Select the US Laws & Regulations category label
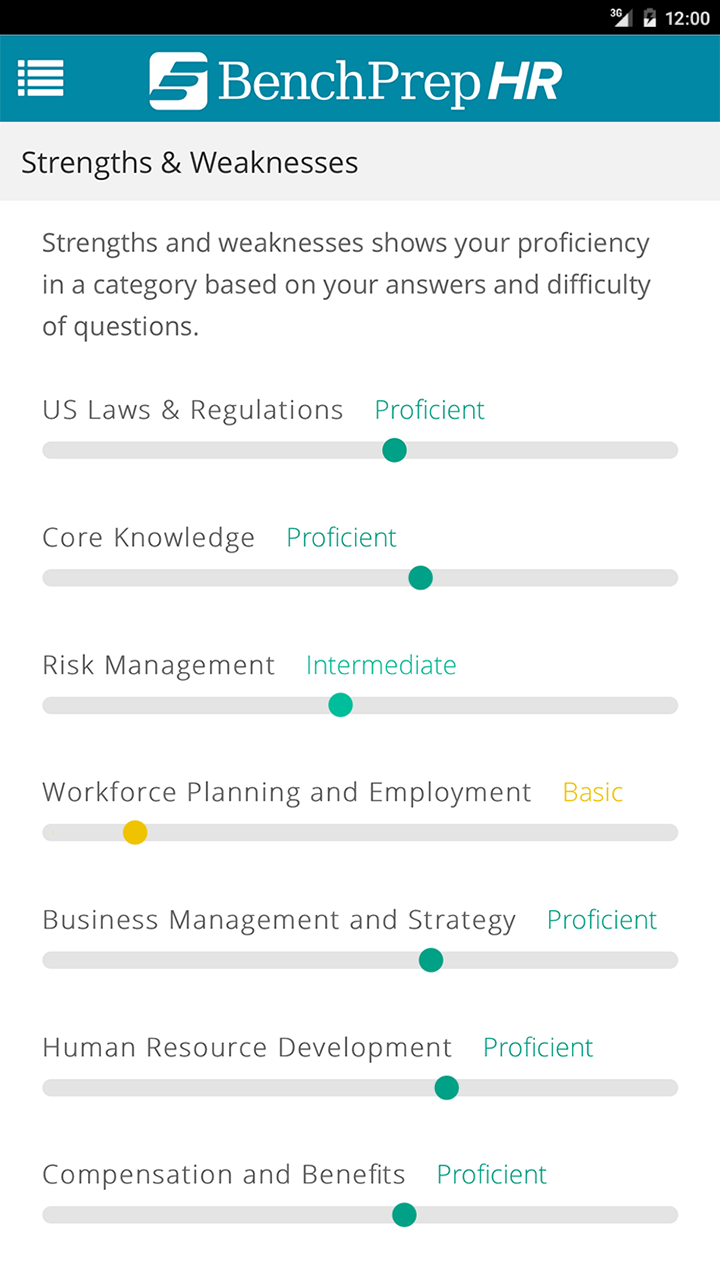Viewport: 720px width, 1280px height. (x=193, y=410)
